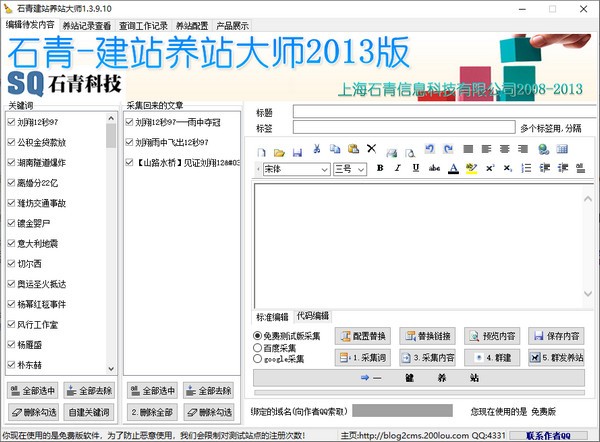Toggle strikethrough abc formatting
This screenshot has width=600, height=442.
[x=434, y=168]
